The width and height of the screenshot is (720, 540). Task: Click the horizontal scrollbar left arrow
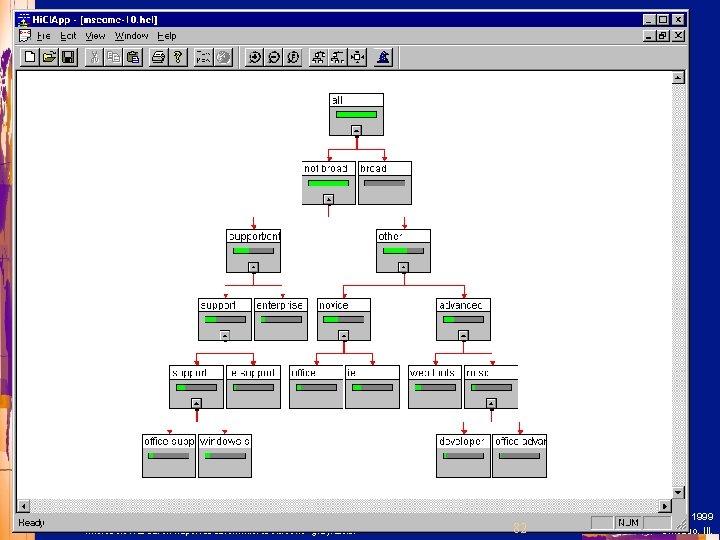[23, 506]
